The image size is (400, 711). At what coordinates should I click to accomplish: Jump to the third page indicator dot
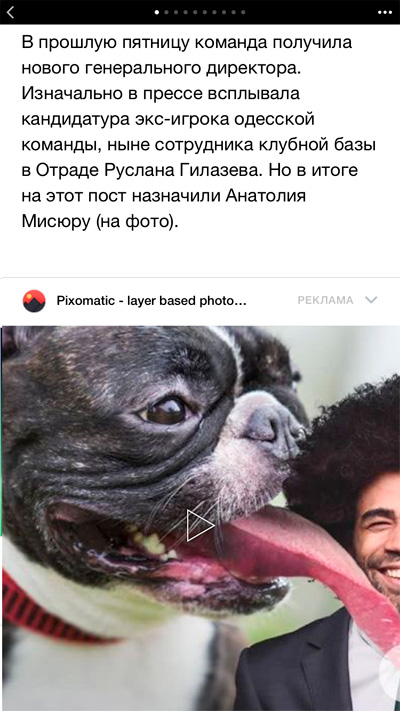pyautogui.click(x=176, y=12)
